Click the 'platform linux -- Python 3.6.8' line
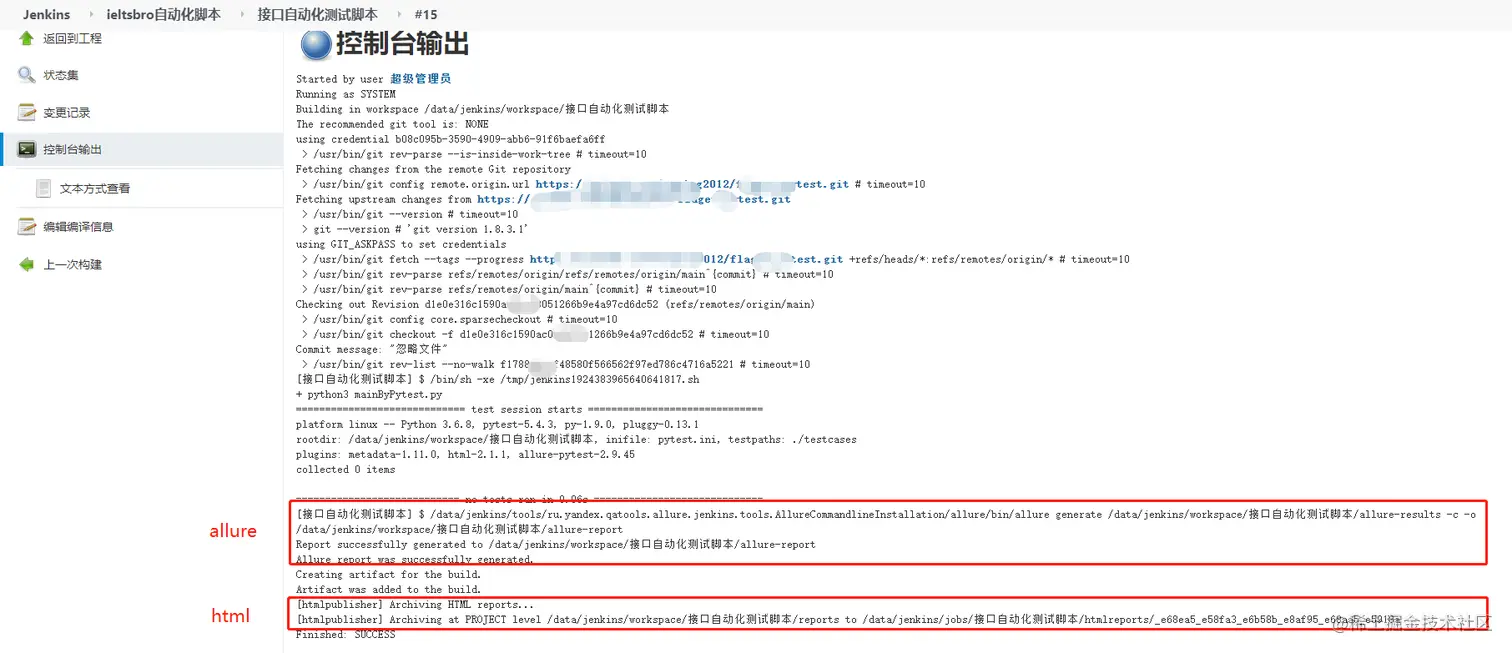Image resolution: width=1512 pixels, height=653 pixels. [x=497, y=424]
